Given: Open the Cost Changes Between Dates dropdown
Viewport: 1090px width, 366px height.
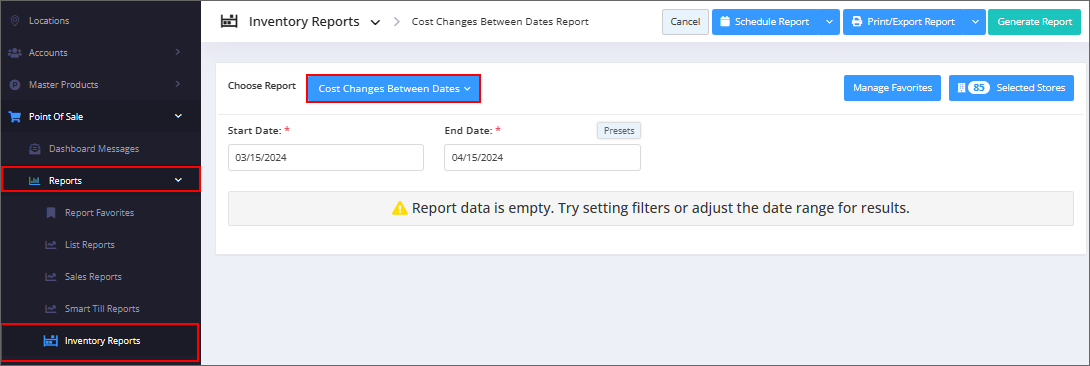Looking at the screenshot, I should [393, 89].
